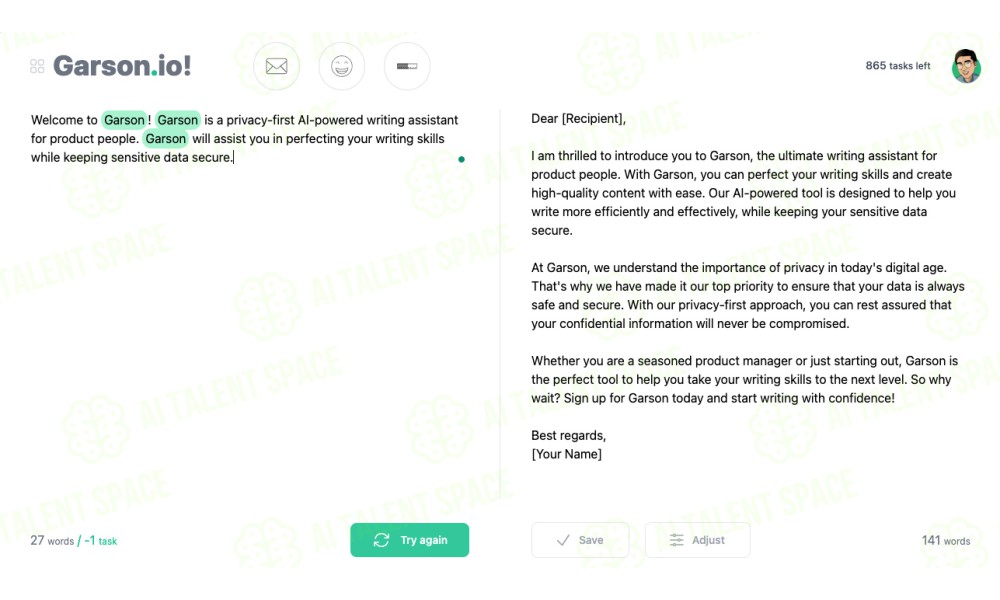Select the envelope email format icon

coord(276,66)
